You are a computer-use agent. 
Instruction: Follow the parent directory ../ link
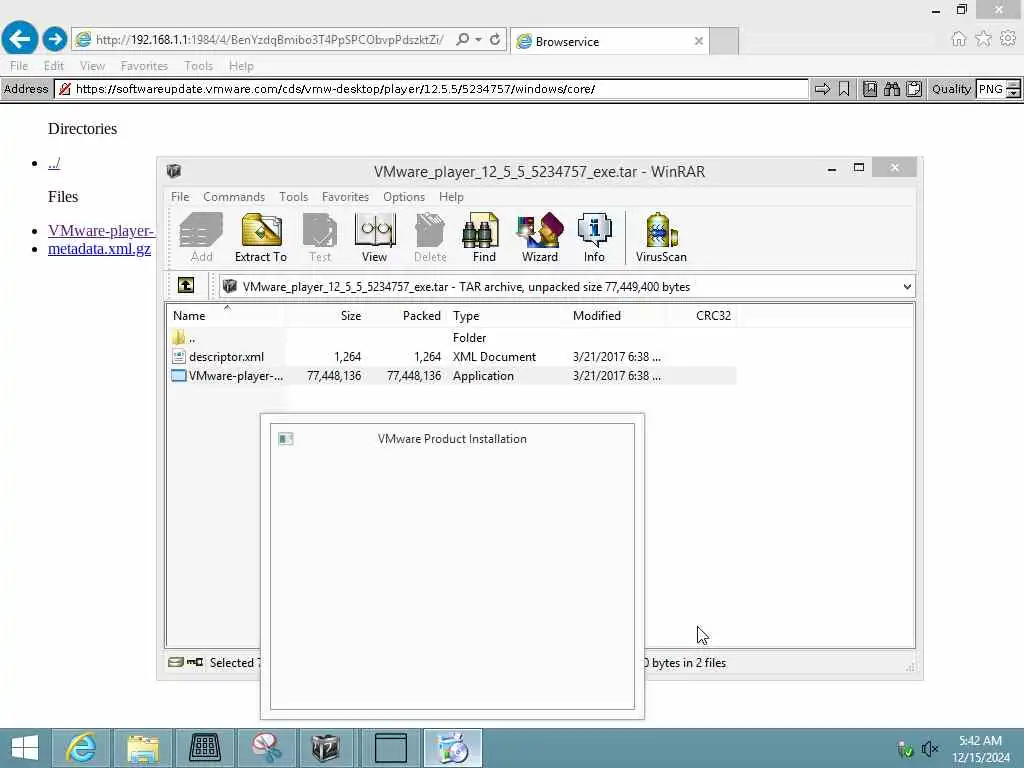click(54, 163)
